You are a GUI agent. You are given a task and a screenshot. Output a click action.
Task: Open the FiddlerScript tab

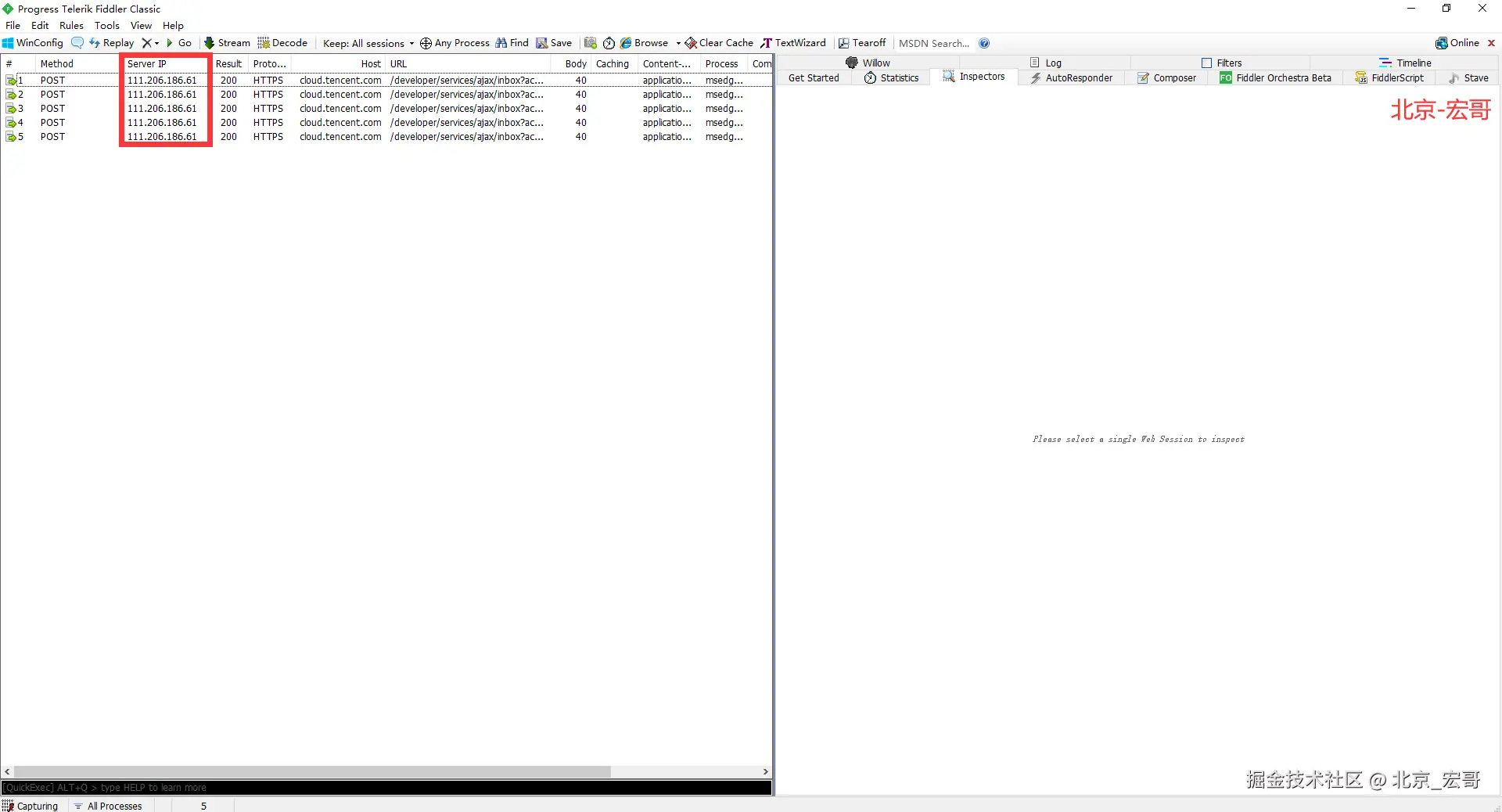coord(1389,77)
